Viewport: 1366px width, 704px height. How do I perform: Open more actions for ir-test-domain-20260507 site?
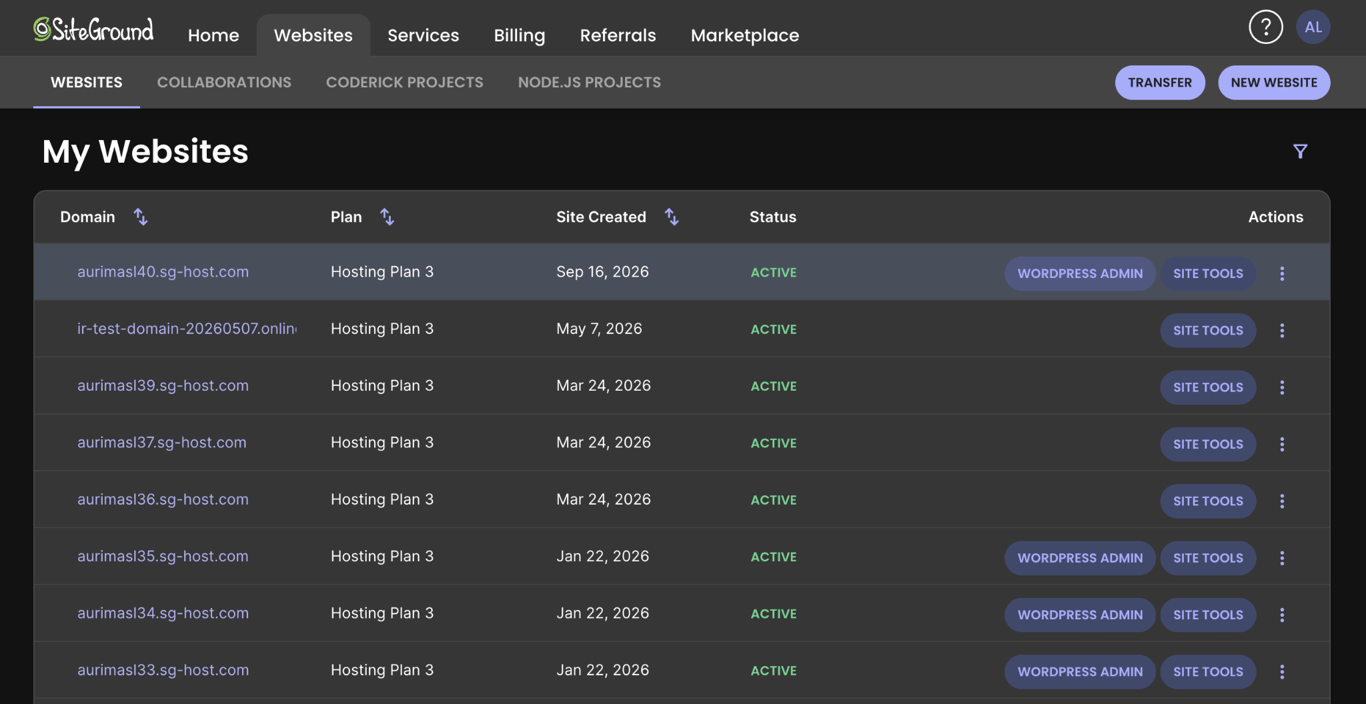coord(1282,330)
